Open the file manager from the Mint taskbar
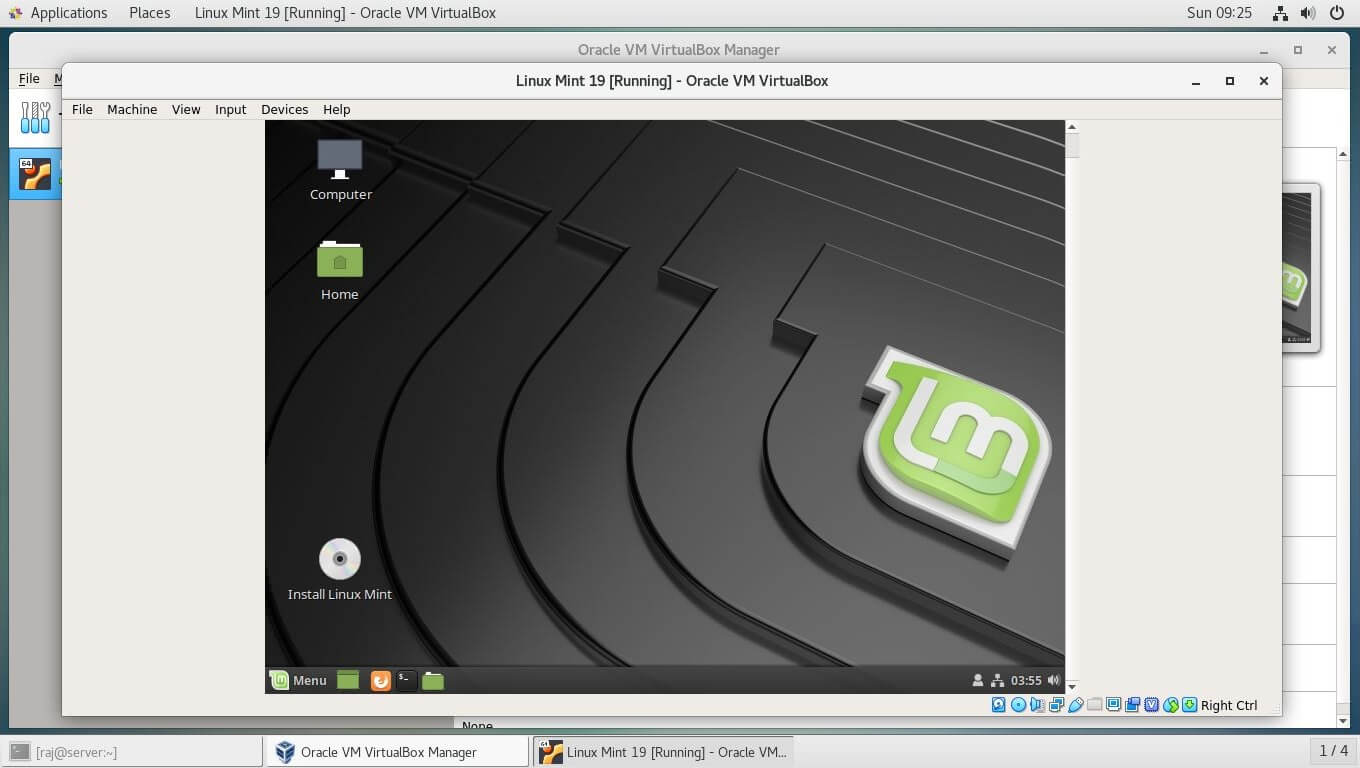Viewport: 1360px width, 768px height. point(433,680)
